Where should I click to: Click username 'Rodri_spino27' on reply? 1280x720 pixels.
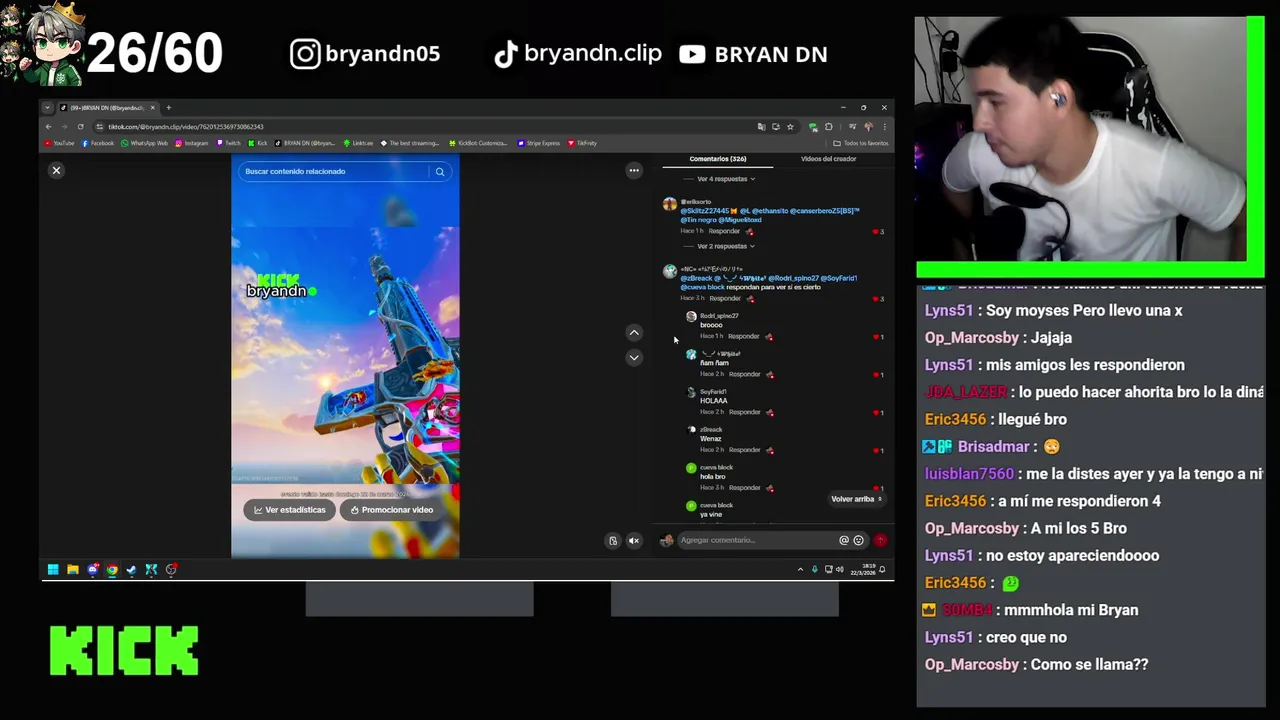tap(719, 316)
